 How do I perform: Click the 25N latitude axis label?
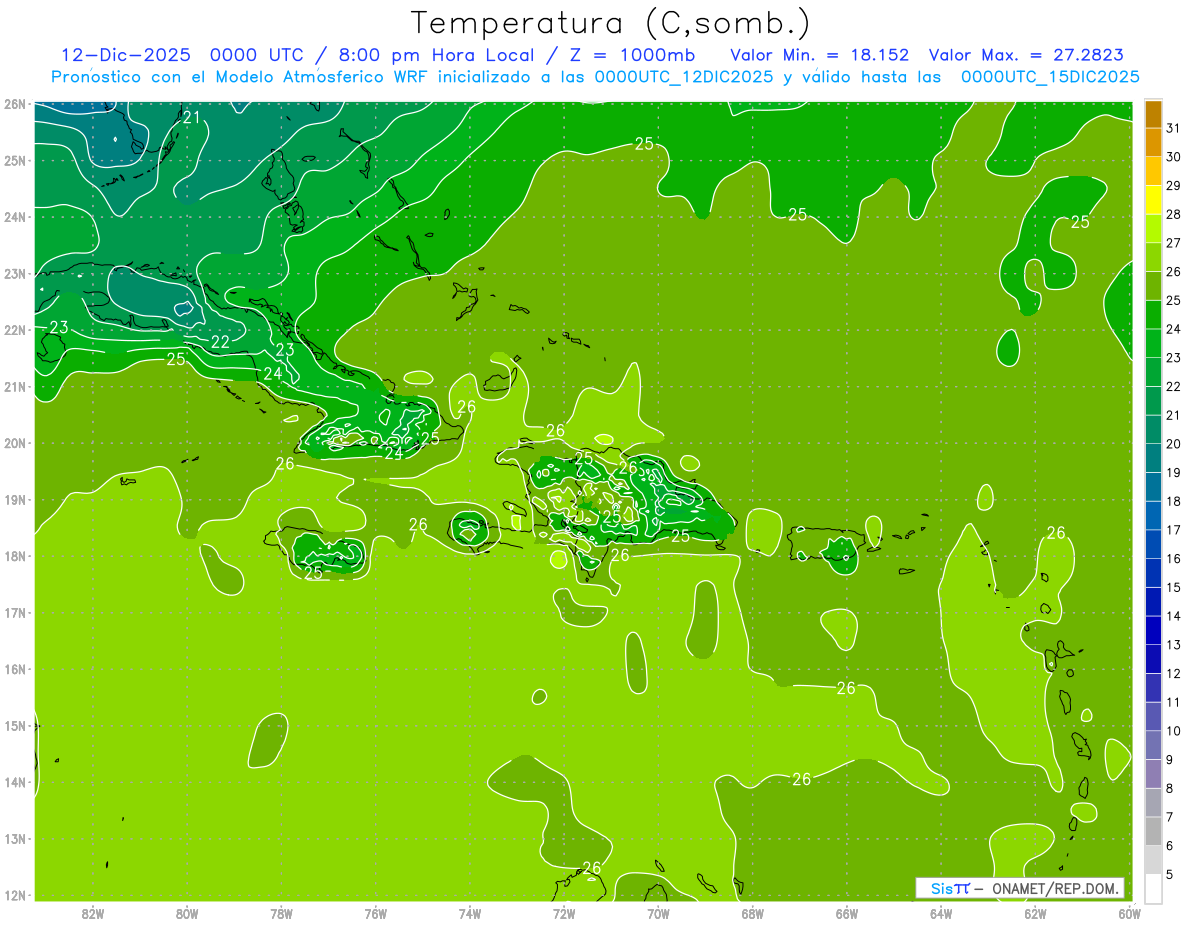[x=15, y=160]
